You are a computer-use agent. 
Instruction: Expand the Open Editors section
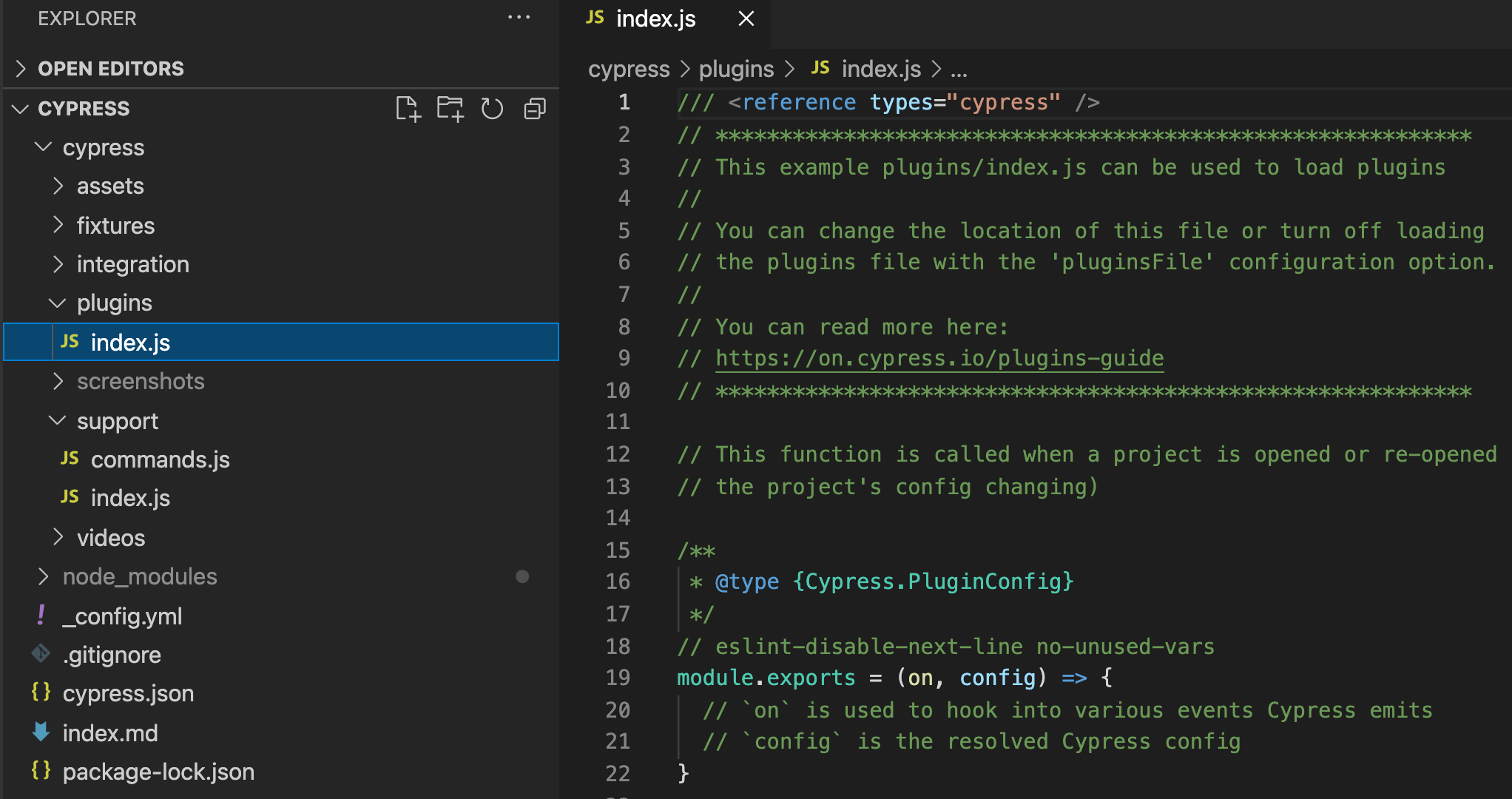pos(21,69)
